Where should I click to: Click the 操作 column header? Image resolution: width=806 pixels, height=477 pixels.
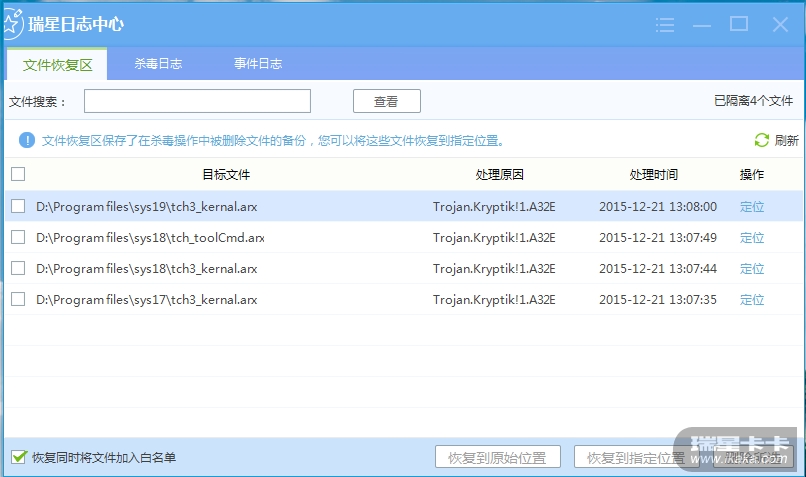click(752, 175)
